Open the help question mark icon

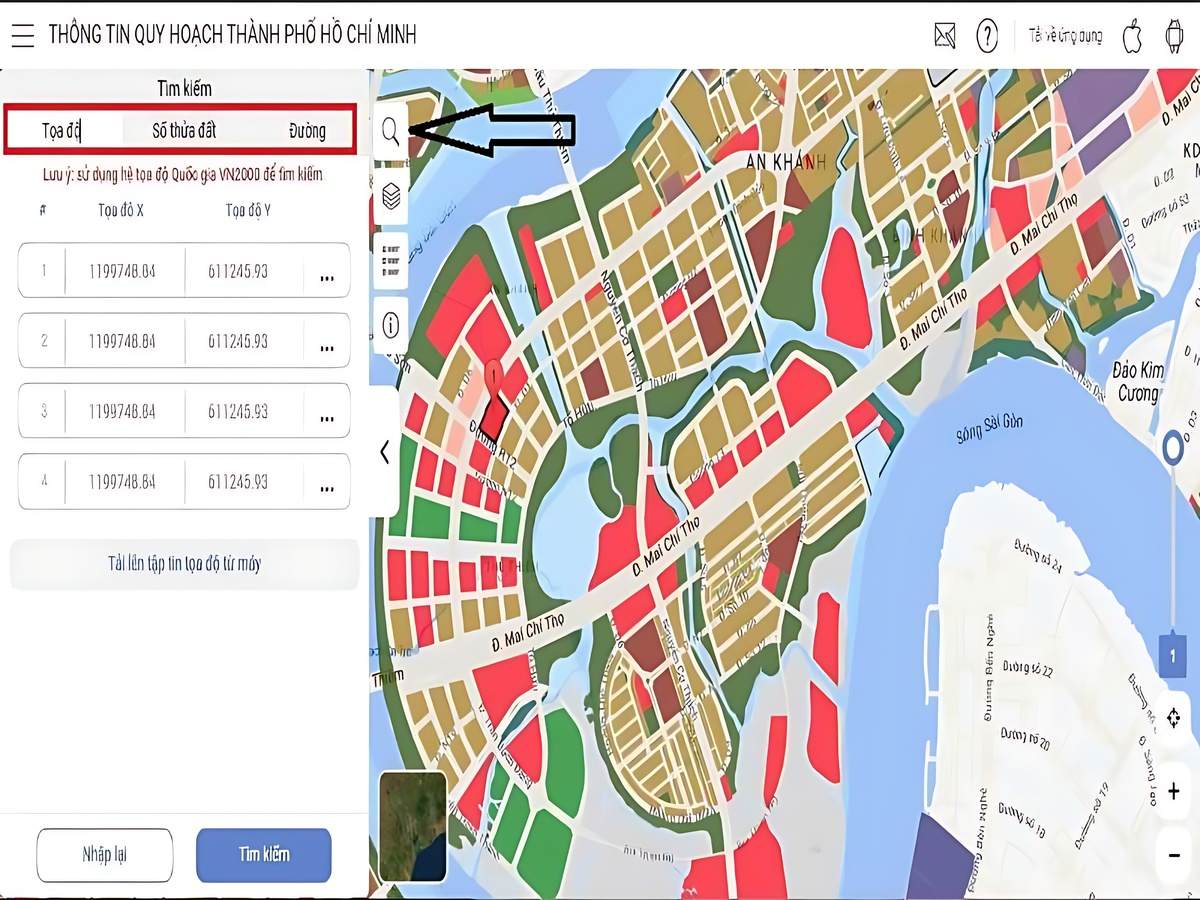point(987,36)
